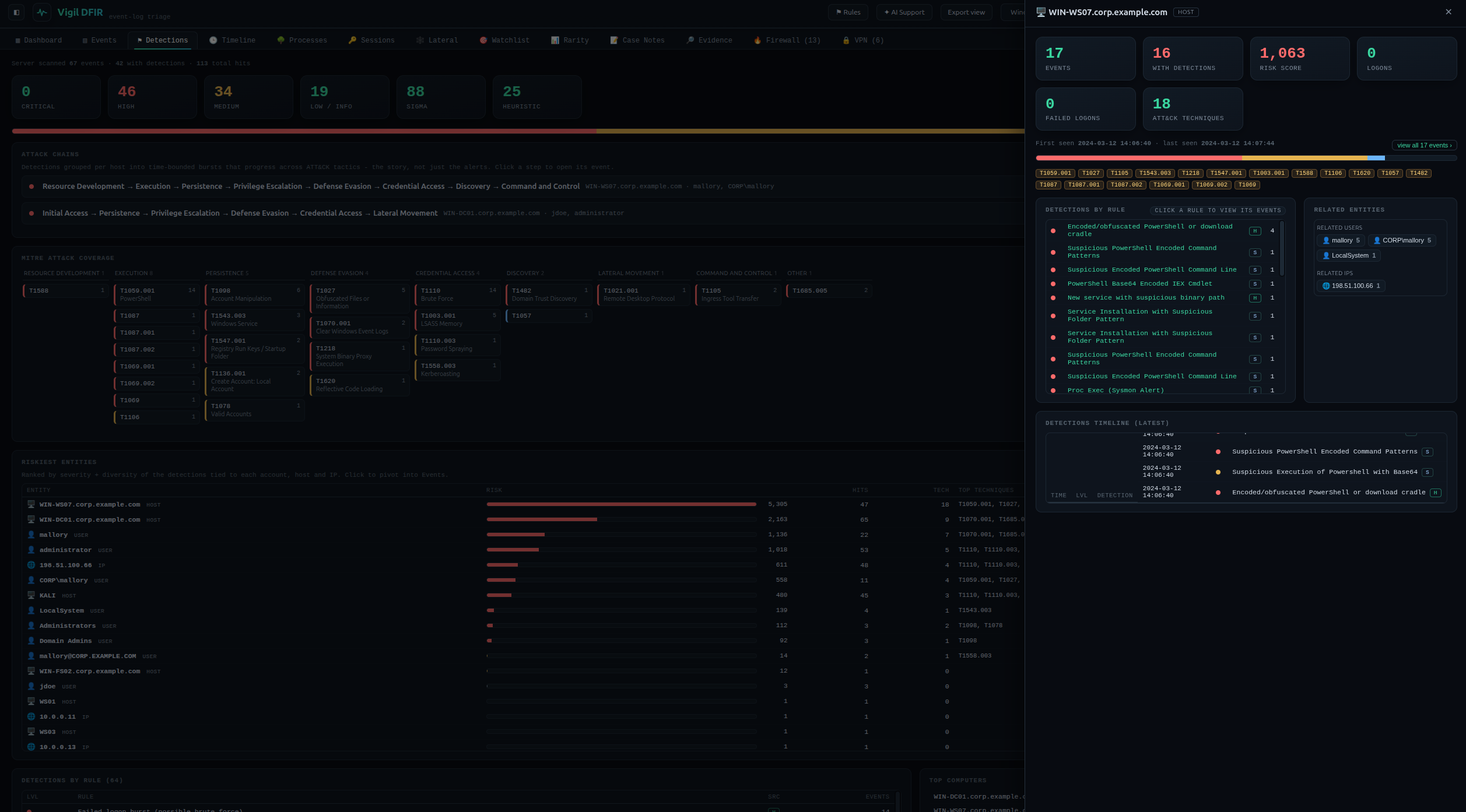The image size is (1466, 812).
Task: Open 'Suspicious Execution of Powershell with Base64' timeline entry
Action: [x=1324, y=472]
